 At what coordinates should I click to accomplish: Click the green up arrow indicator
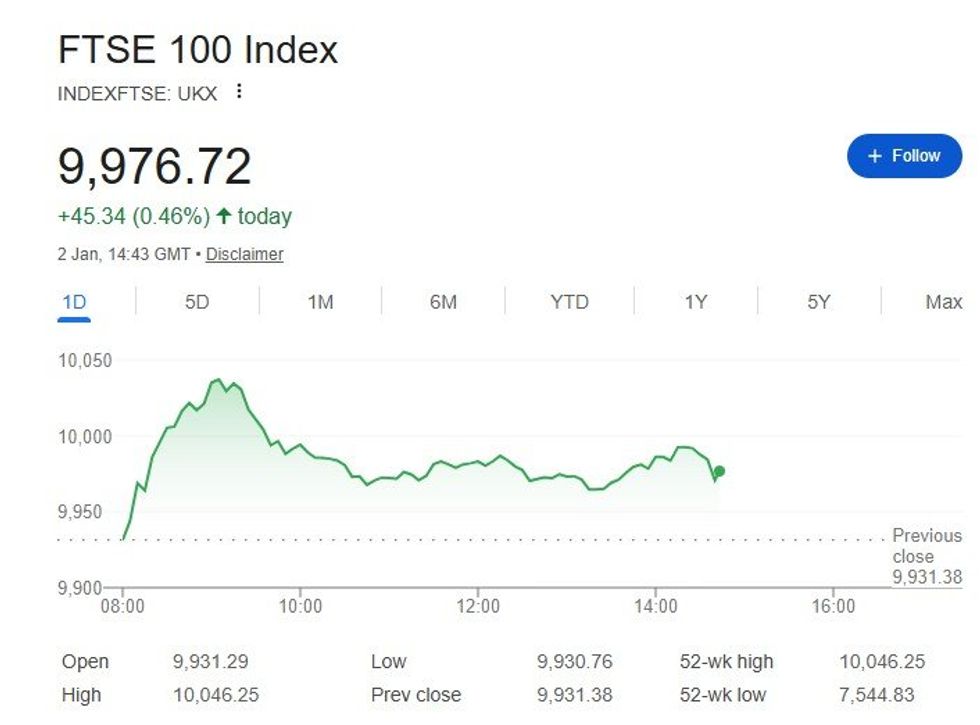point(224,215)
